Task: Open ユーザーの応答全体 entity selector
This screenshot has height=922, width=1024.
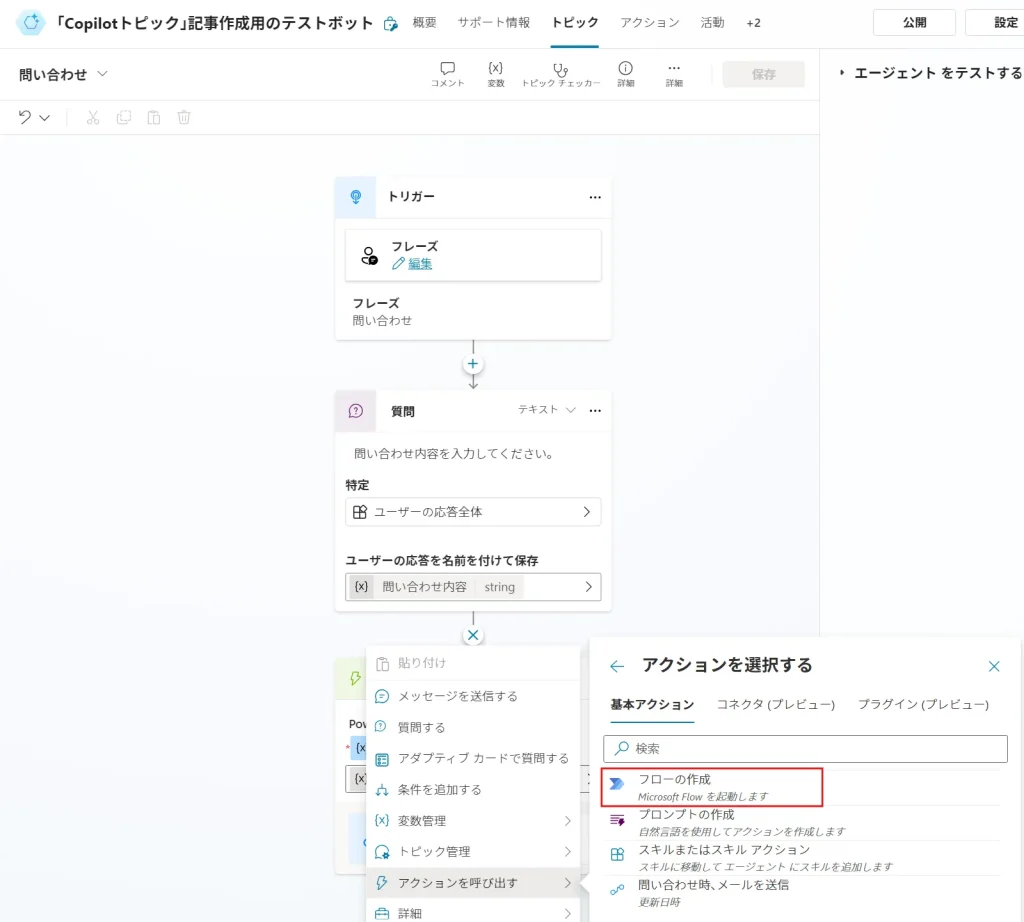Action: (473, 512)
